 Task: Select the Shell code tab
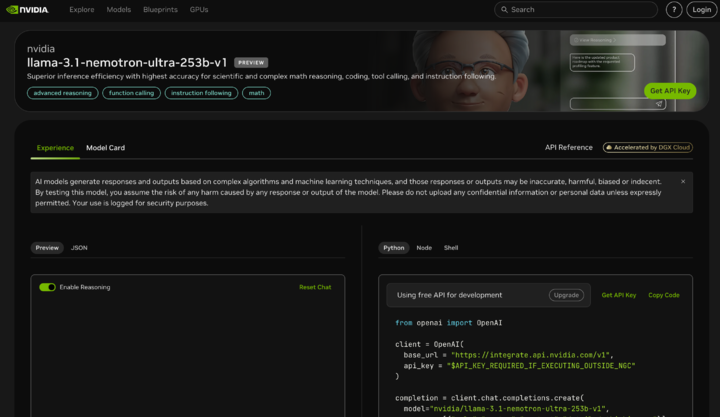pyautogui.click(x=451, y=248)
